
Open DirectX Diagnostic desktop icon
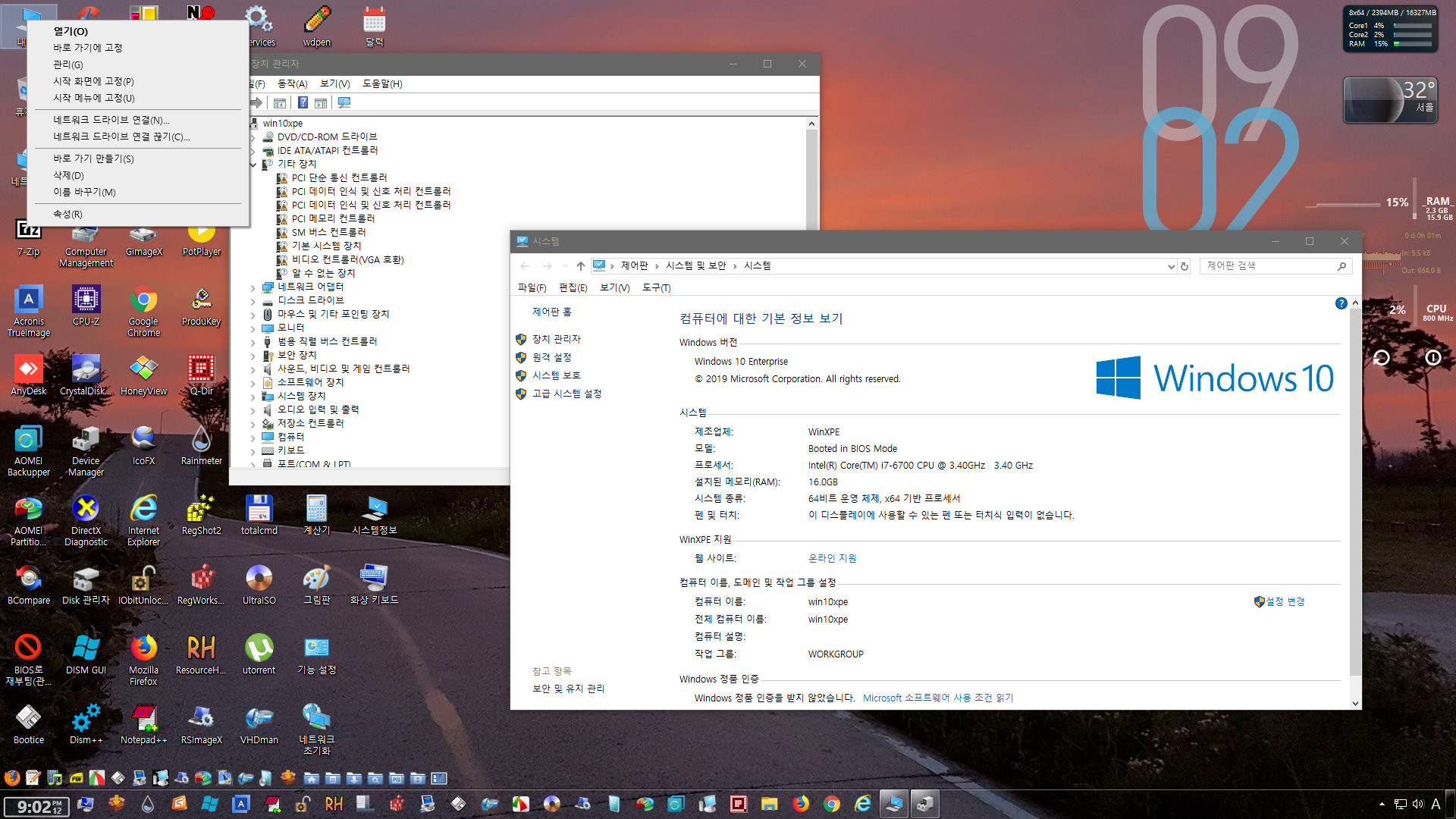point(86,520)
